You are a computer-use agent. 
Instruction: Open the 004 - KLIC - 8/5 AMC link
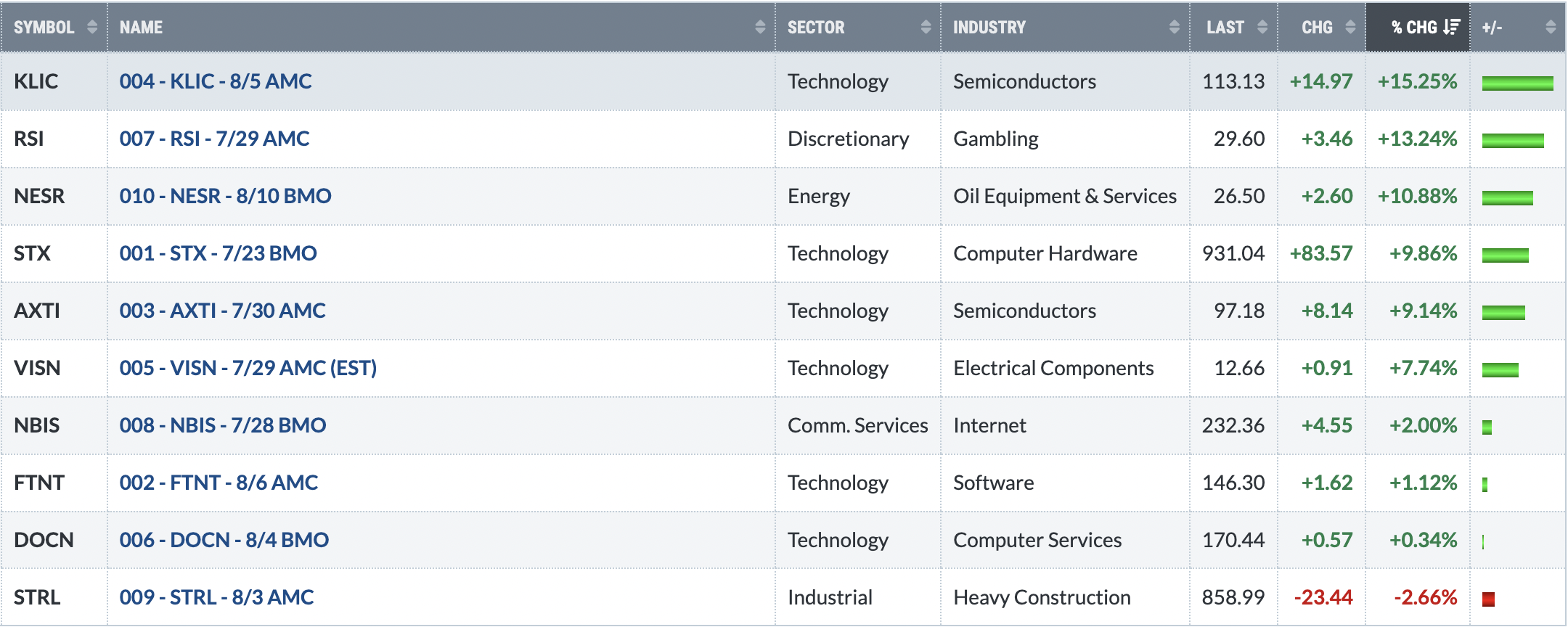(216, 81)
